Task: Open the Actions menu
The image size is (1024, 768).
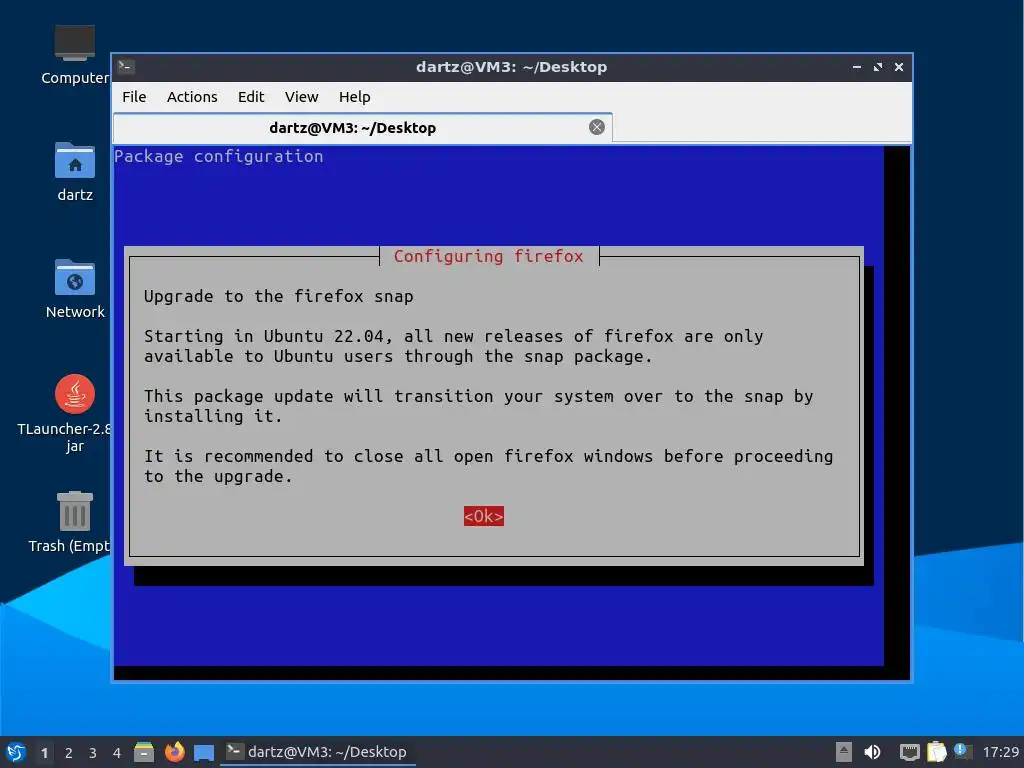Action: [192, 97]
